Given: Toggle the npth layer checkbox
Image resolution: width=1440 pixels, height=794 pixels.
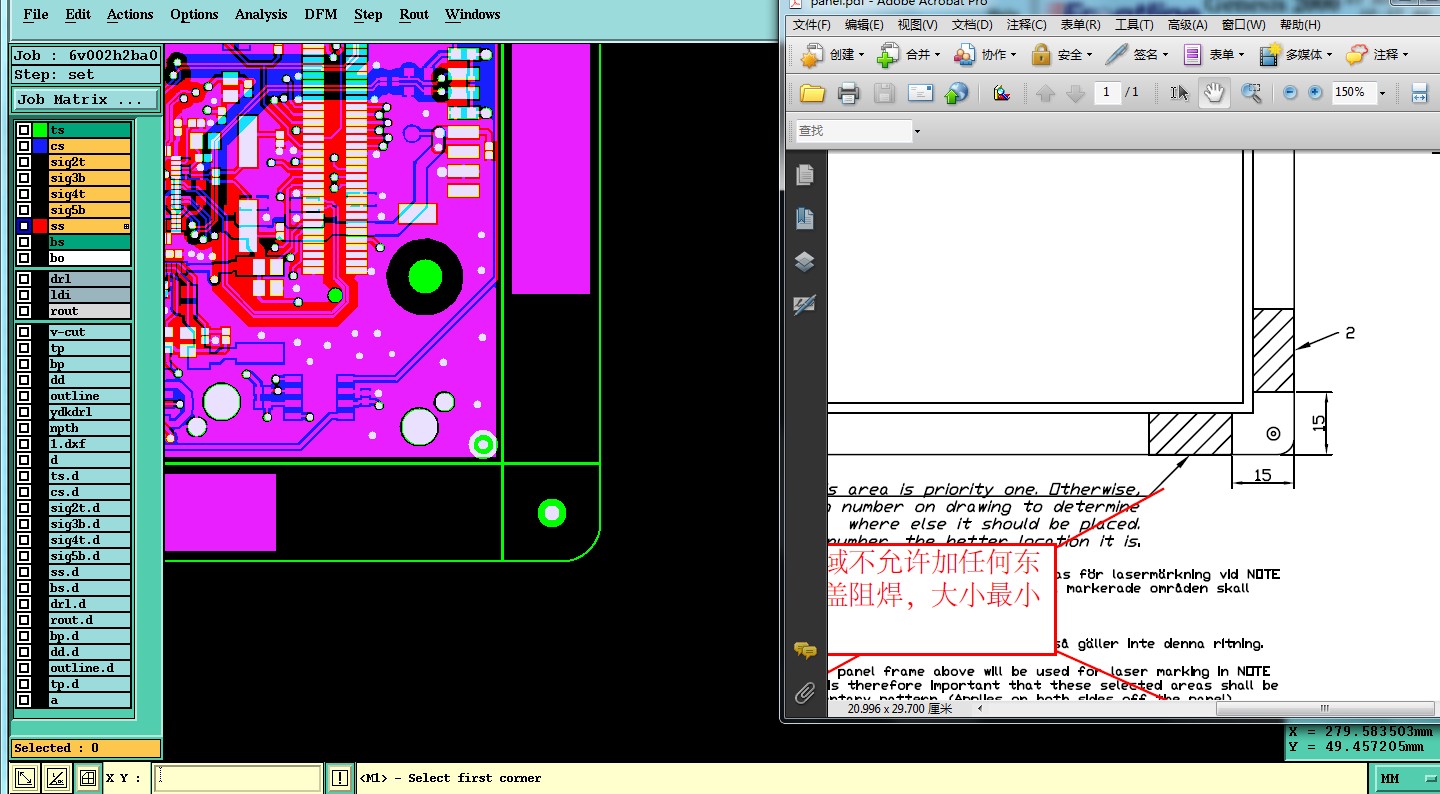Looking at the screenshot, I should 24,428.
